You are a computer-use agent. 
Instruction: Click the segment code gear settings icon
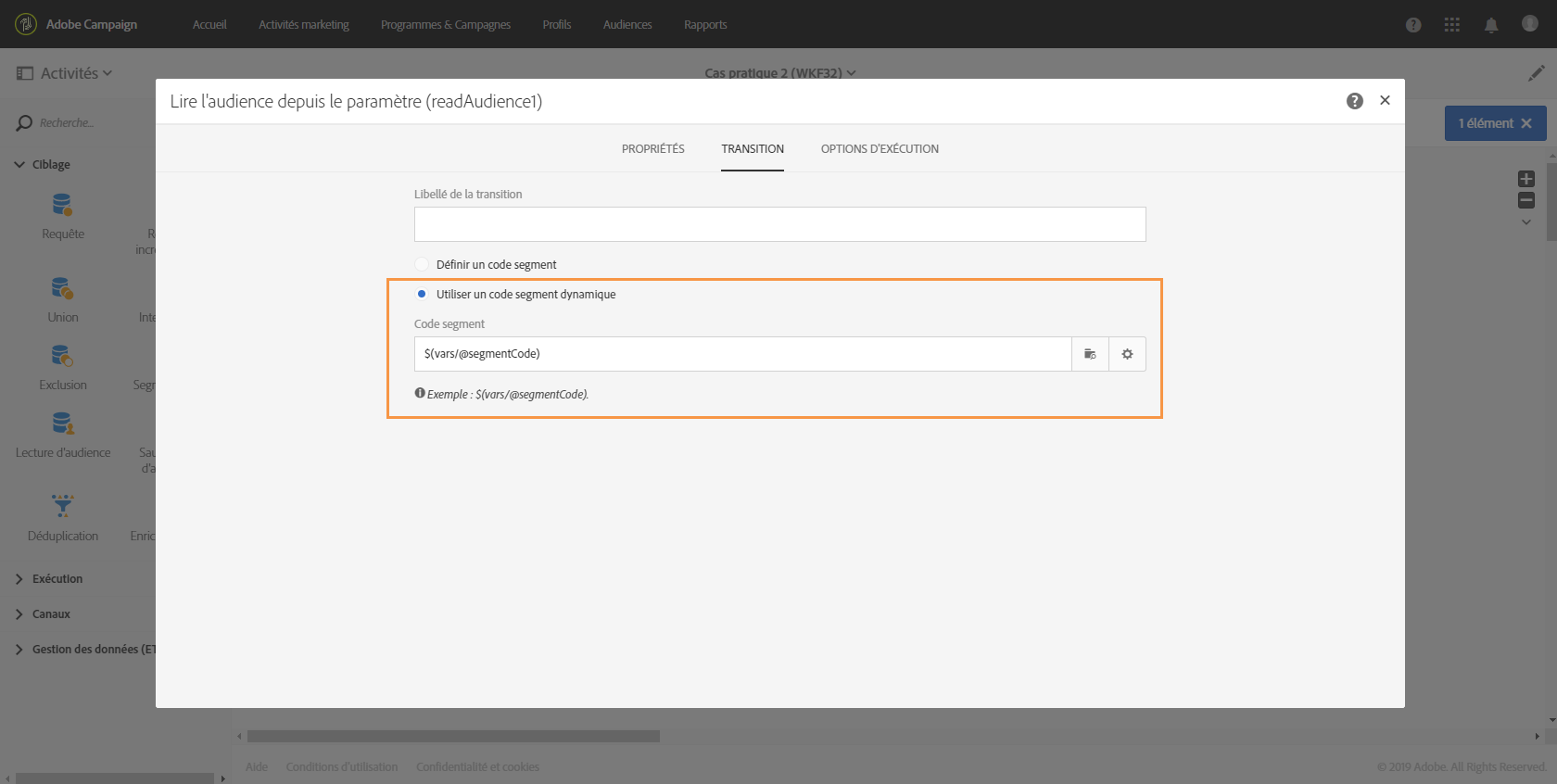[1127, 354]
